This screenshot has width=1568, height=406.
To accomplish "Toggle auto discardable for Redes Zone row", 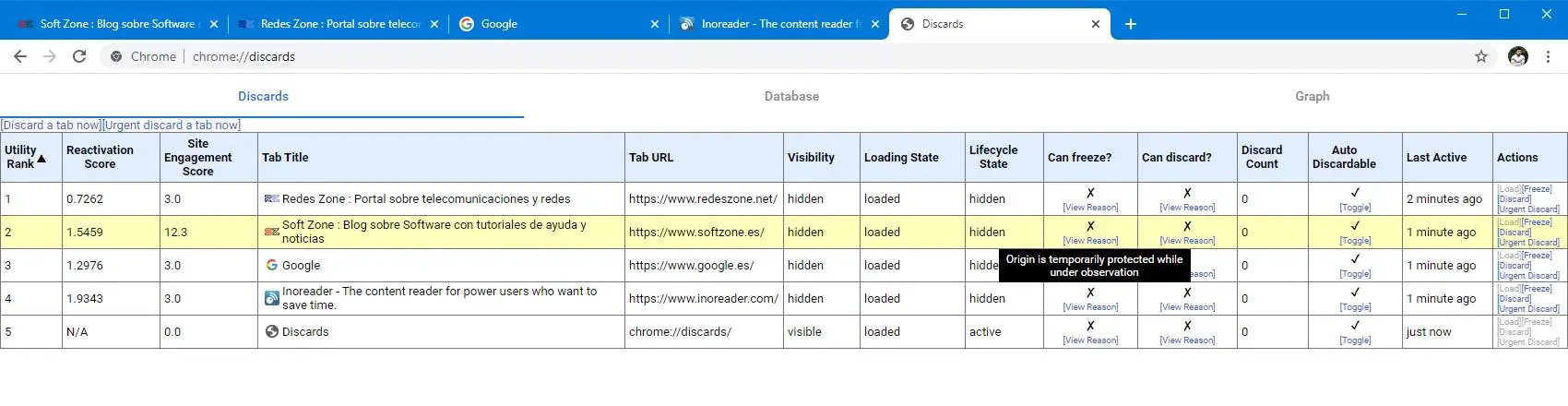I will click(x=1355, y=208).
